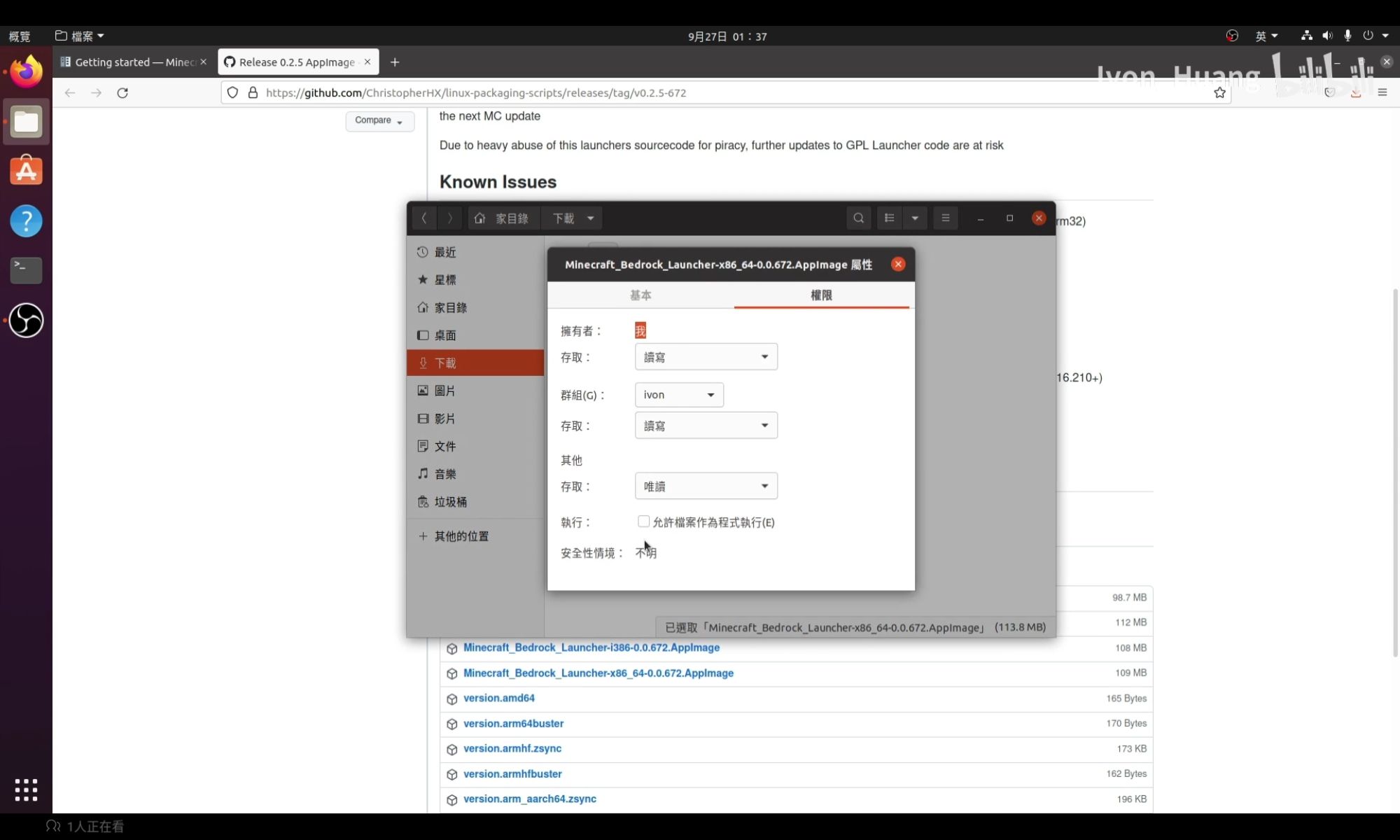Screen dimensions: 1400x840
Task: Open Files app in the dock
Action: pyautogui.click(x=26, y=122)
